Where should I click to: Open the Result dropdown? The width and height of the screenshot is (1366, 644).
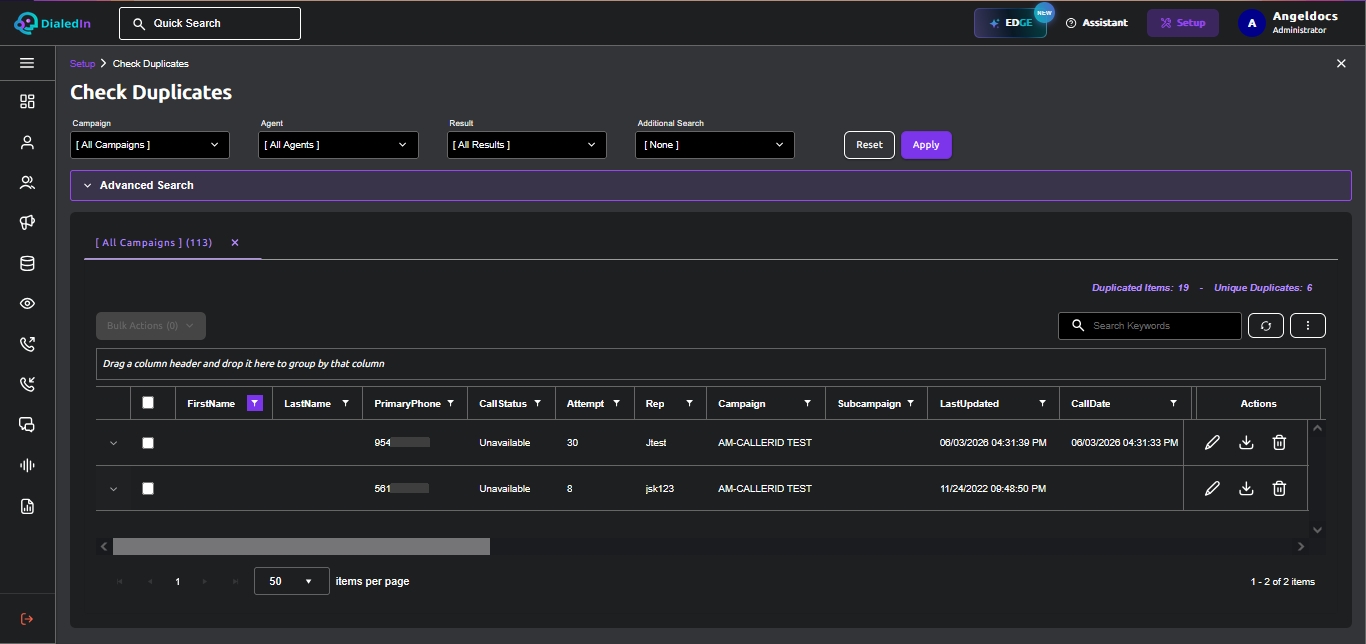pyautogui.click(x=527, y=145)
